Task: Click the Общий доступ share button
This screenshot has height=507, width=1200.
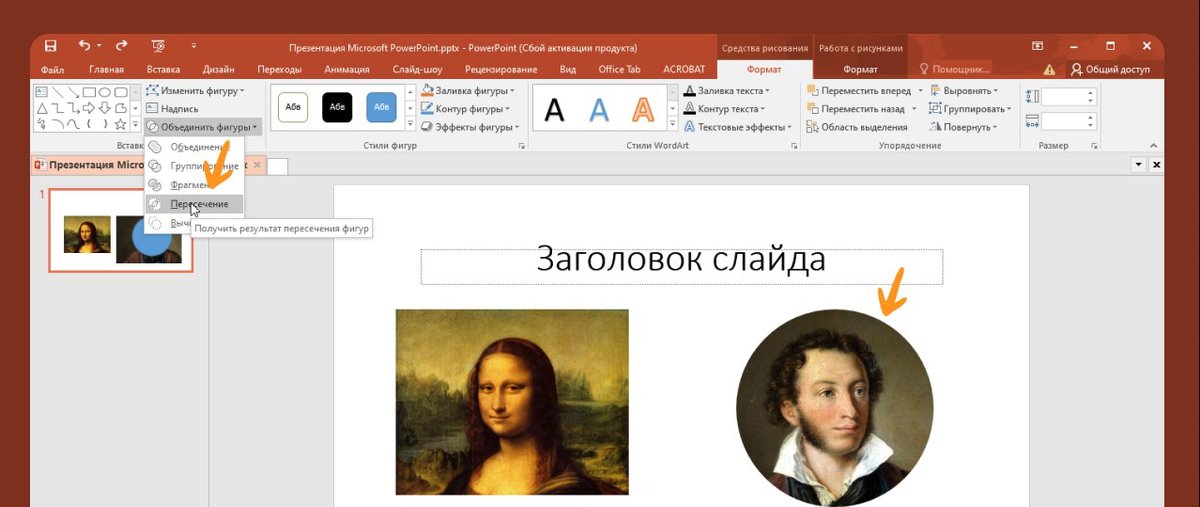Action: (1110, 70)
